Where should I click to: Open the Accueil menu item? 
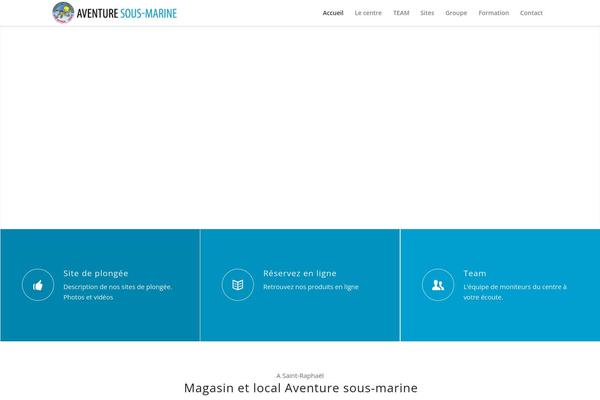pos(333,13)
